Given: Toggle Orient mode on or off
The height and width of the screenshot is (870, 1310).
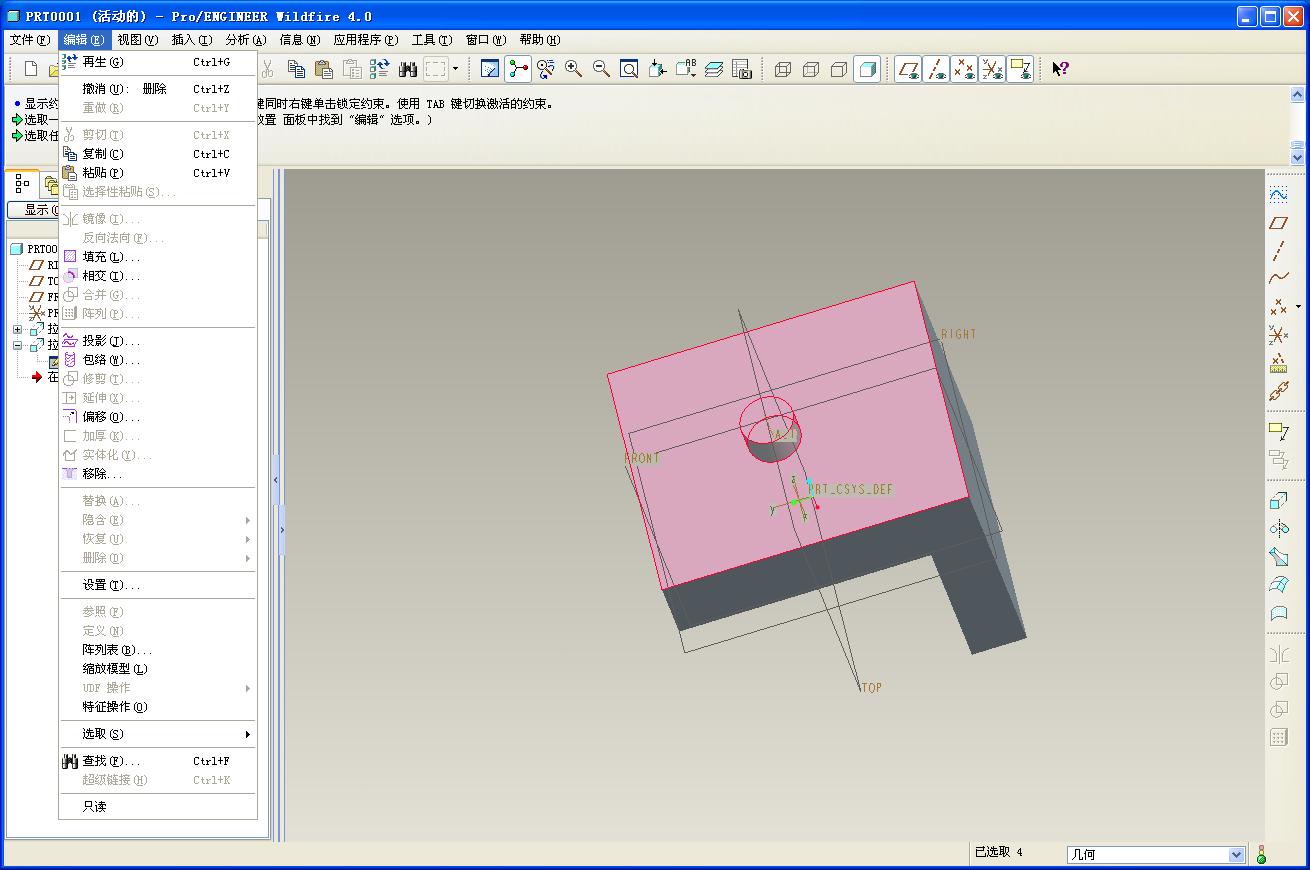Looking at the screenshot, I should [546, 69].
